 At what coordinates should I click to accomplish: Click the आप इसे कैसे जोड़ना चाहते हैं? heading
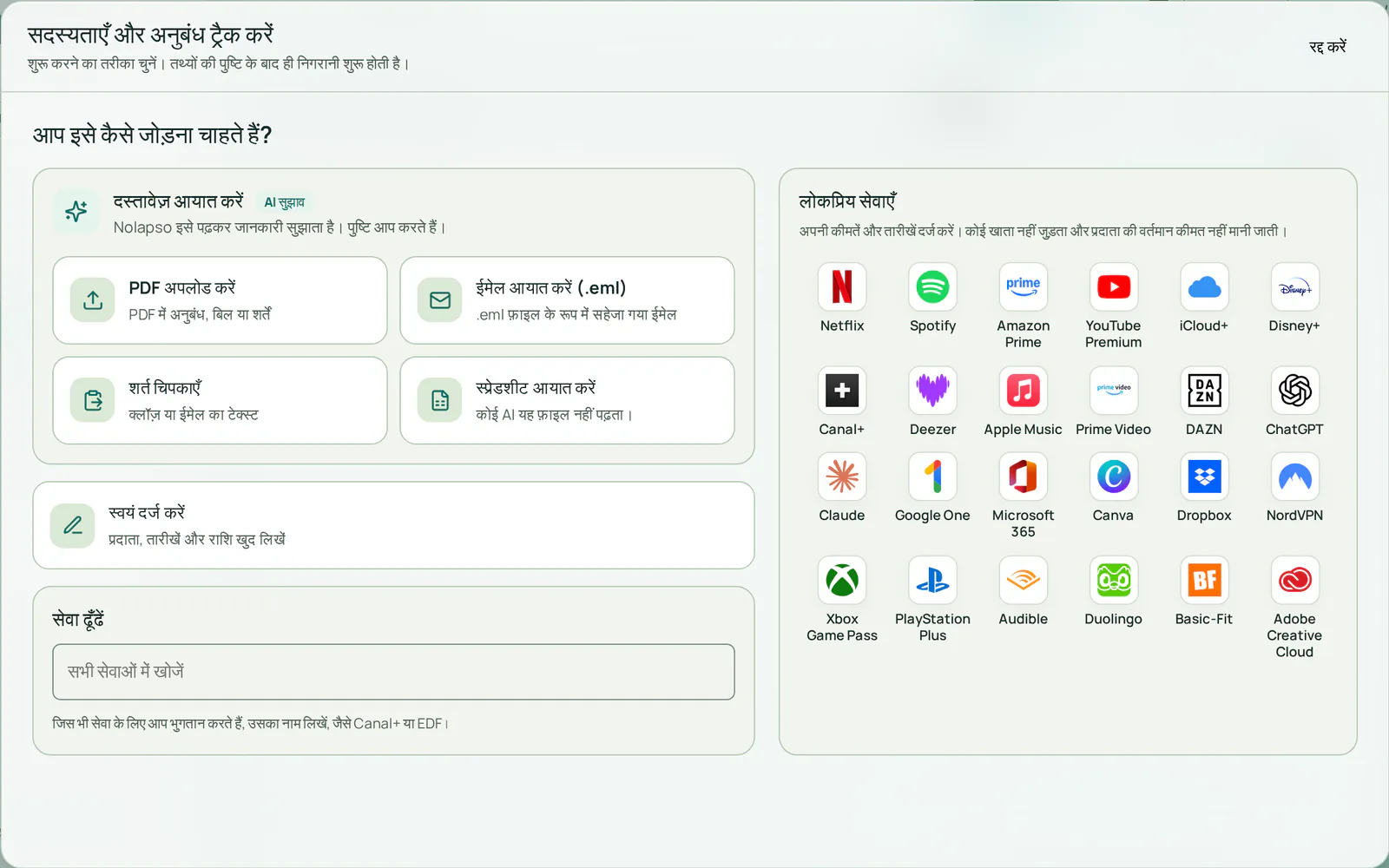click(152, 135)
